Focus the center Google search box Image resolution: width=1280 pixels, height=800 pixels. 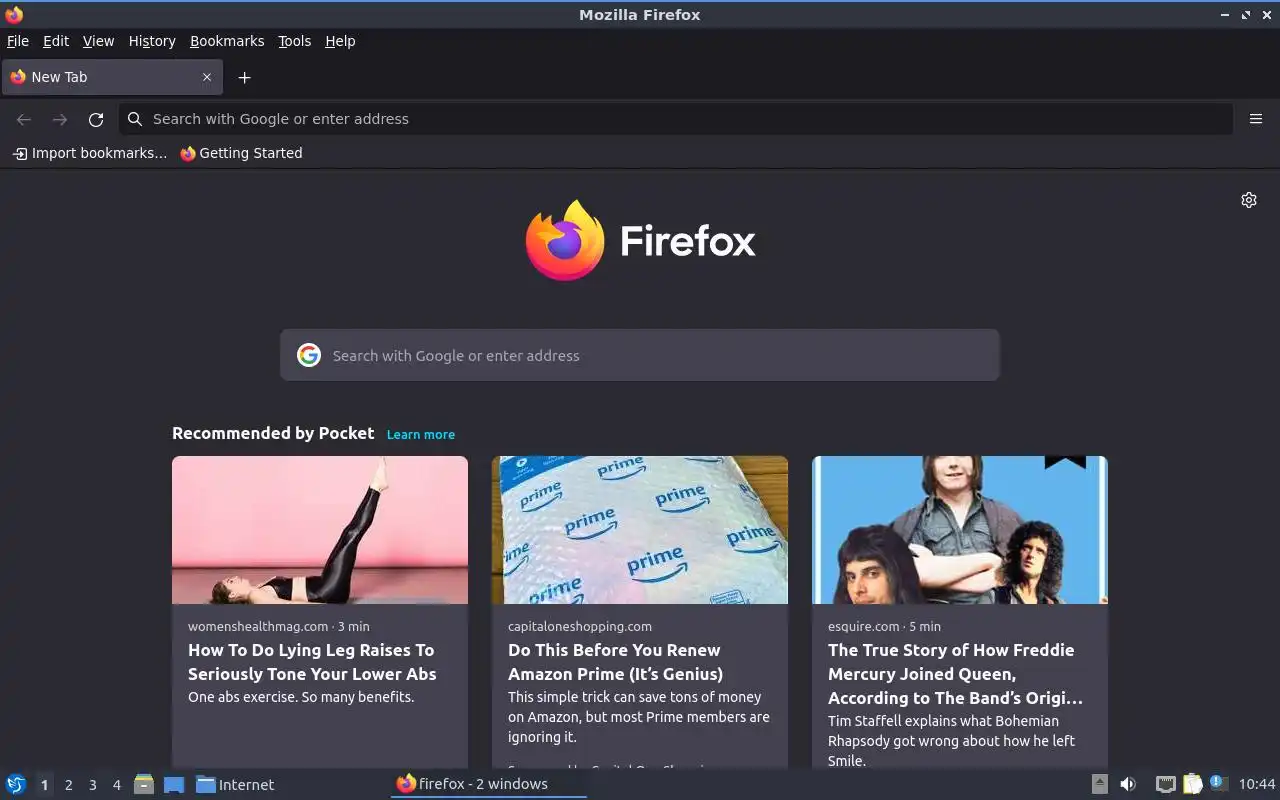tap(640, 355)
